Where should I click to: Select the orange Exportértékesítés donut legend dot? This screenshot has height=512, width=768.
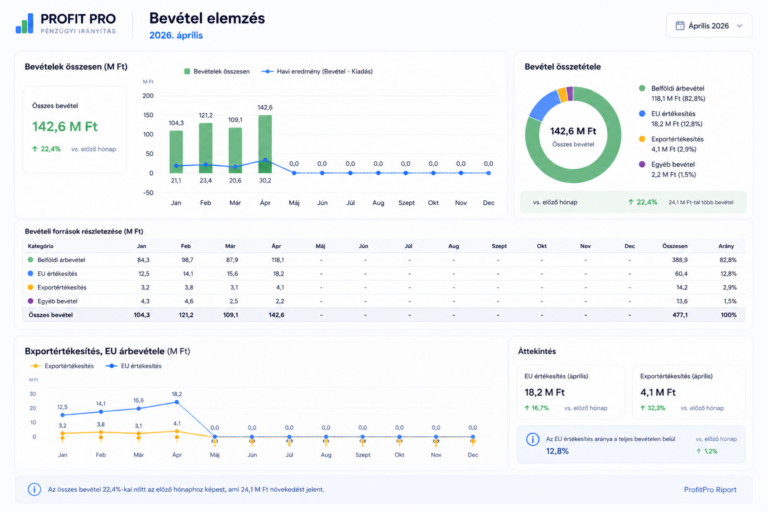click(x=642, y=139)
